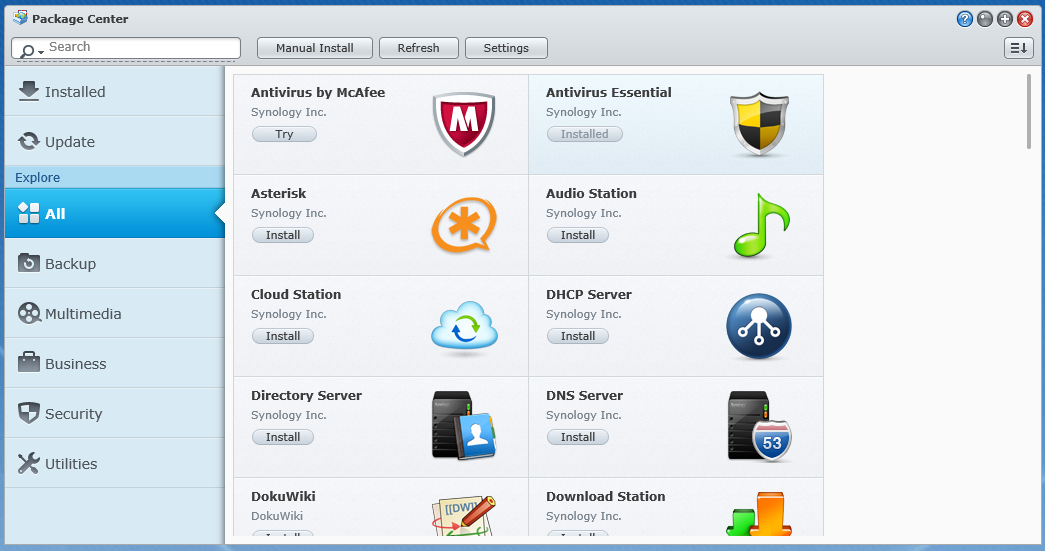The image size is (1045, 551).
Task: Click the sort order icon in toolbar
Action: click(x=1018, y=48)
